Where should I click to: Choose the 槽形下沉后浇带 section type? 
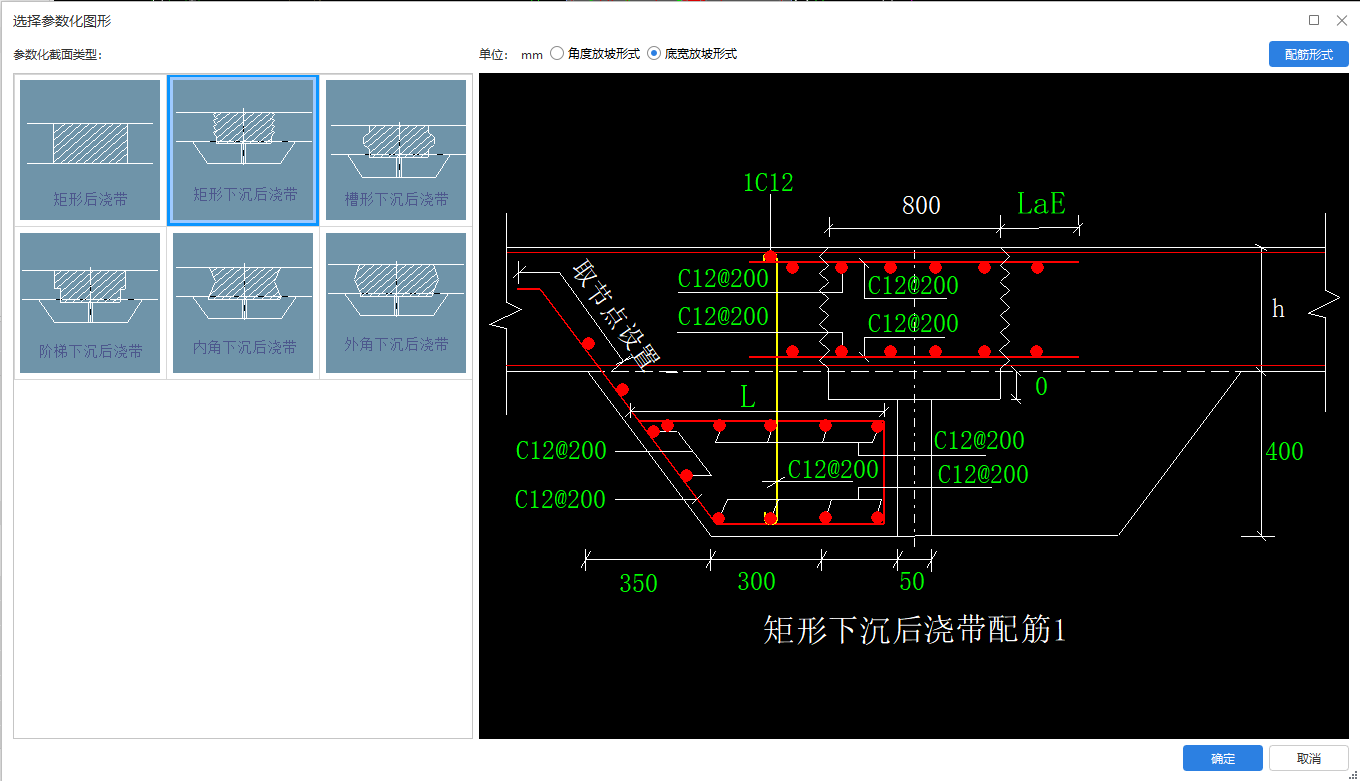point(396,150)
